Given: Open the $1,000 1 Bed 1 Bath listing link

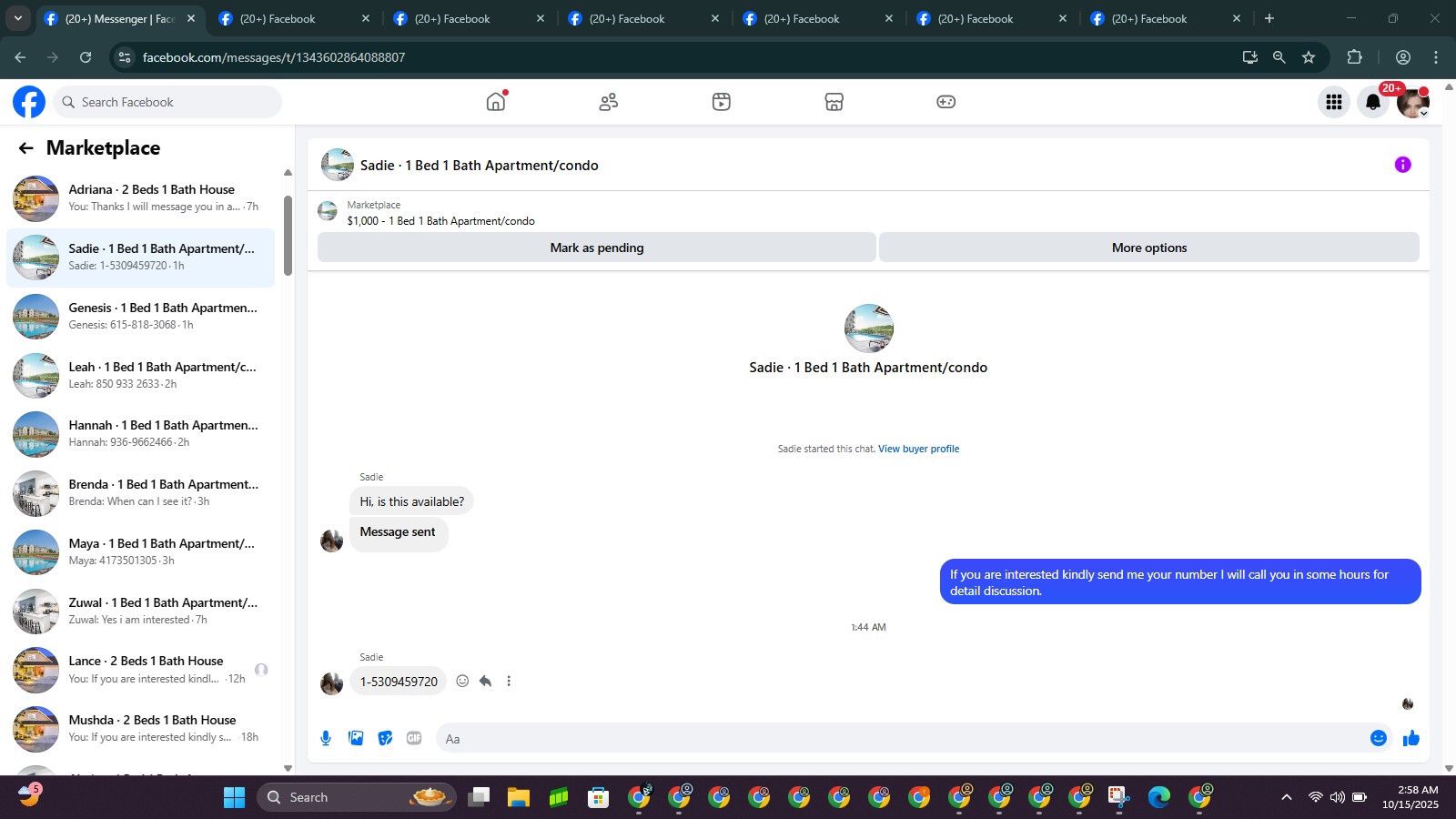Looking at the screenshot, I should point(440,221).
